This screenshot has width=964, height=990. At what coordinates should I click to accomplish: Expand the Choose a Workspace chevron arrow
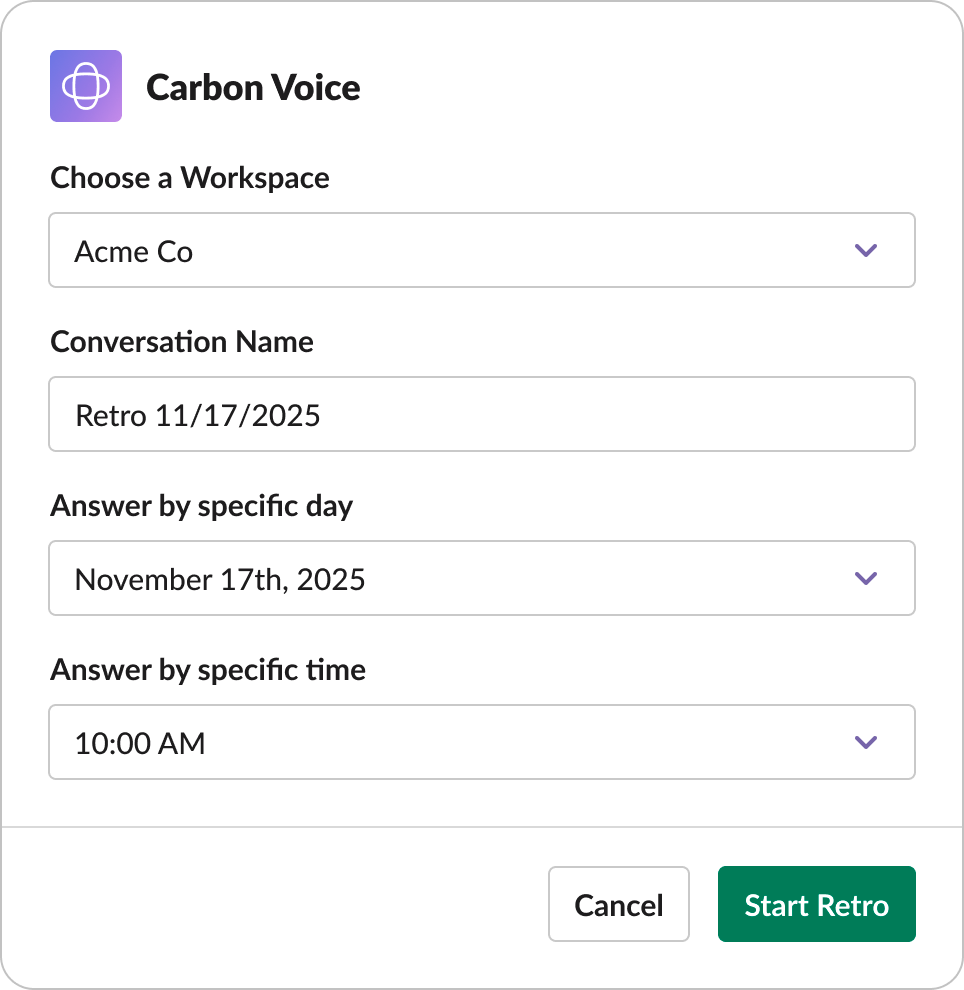tap(866, 250)
